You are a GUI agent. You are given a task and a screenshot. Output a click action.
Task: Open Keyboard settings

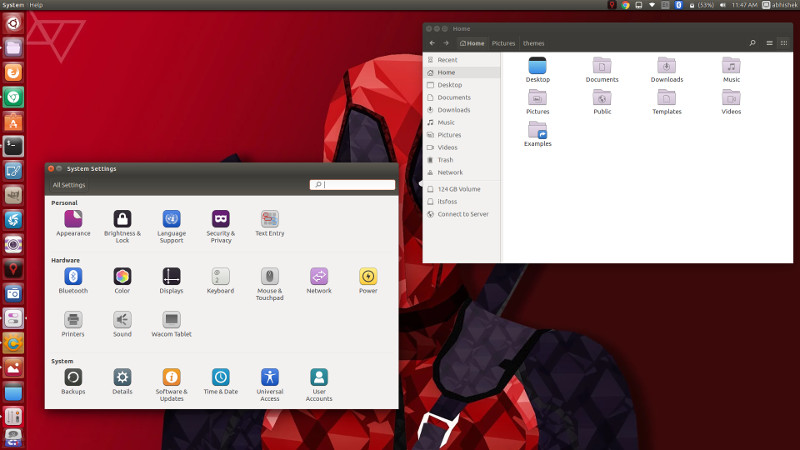pos(220,281)
